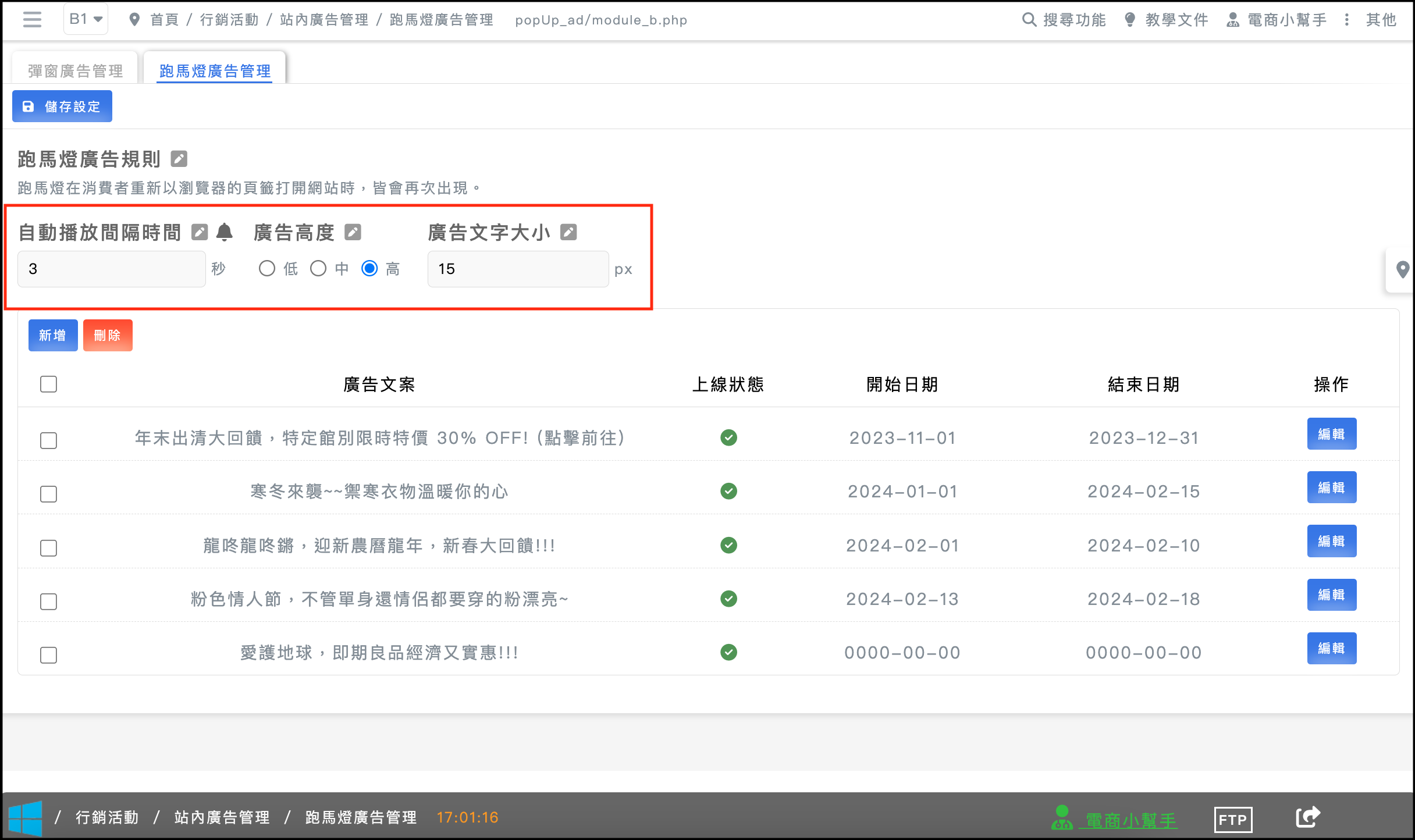
Task: Open the FTP icon in footer
Action: pyautogui.click(x=1233, y=820)
